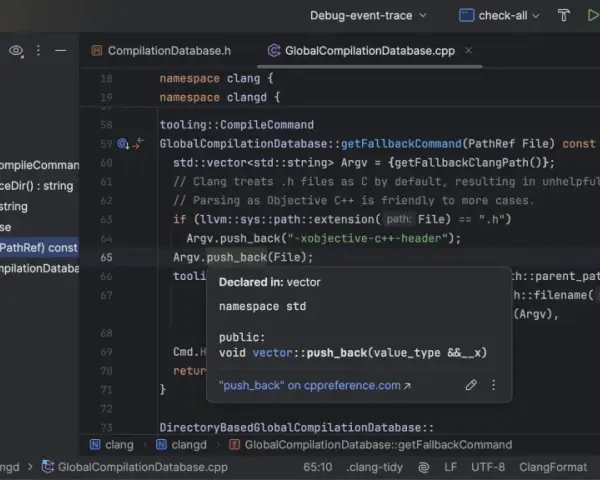Viewport: 600px width, 480px height.
Task: Click DirectoryBasedGlobalCompilationDatabase:: on line 73
Action: coord(297,428)
